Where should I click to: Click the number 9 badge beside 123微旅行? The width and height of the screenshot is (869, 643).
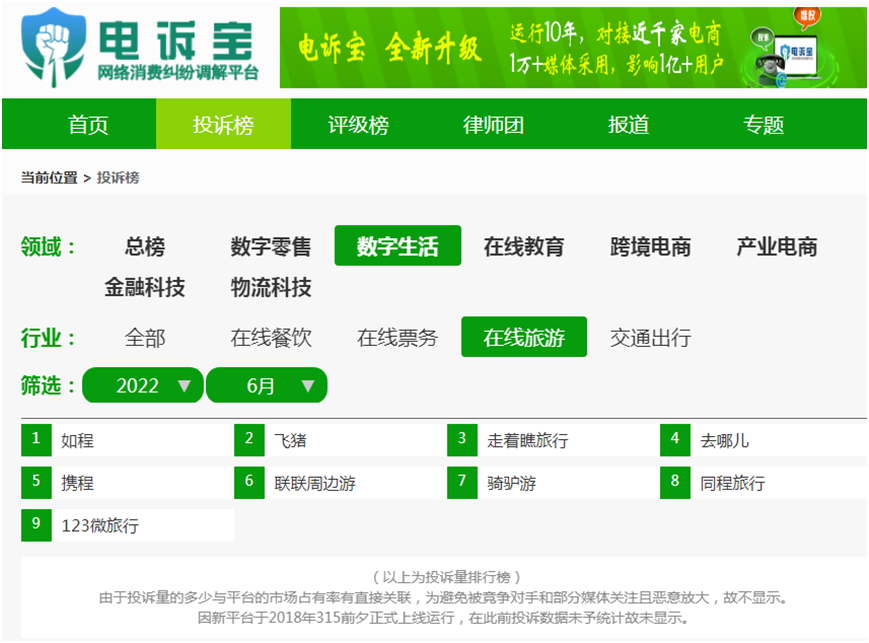36,524
